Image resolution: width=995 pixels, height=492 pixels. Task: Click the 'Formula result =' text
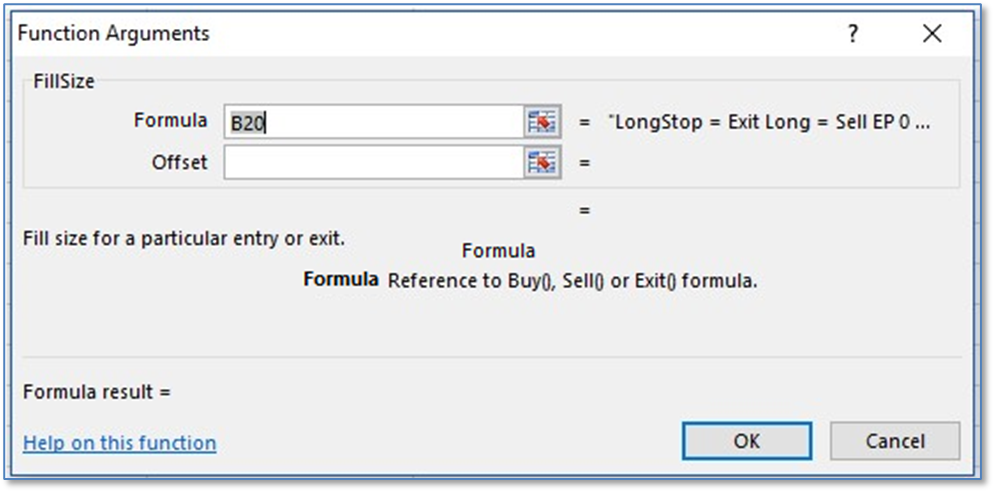click(97, 392)
